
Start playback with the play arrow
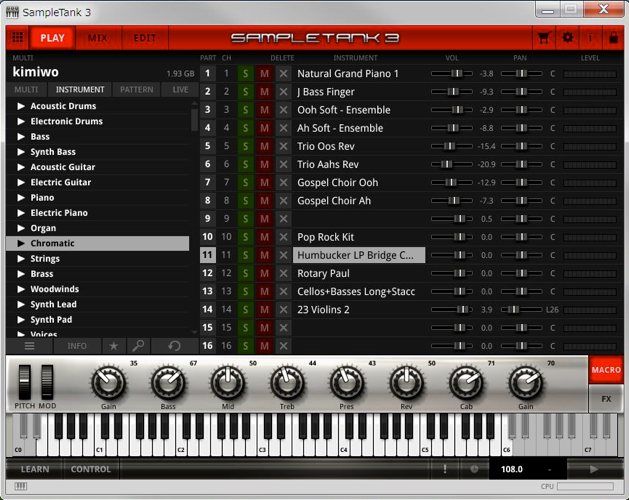tap(594, 469)
